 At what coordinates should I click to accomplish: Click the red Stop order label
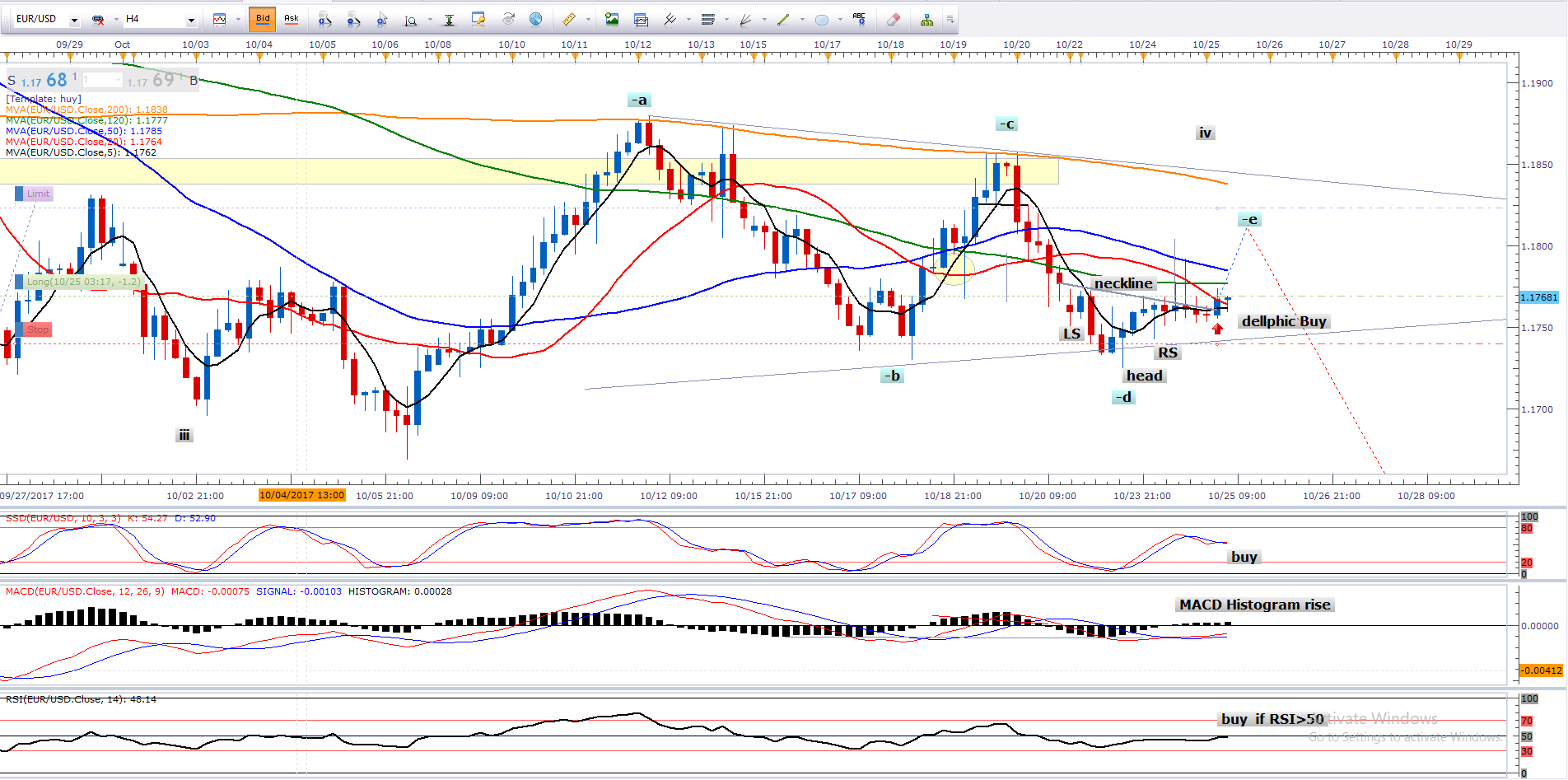click(x=37, y=329)
